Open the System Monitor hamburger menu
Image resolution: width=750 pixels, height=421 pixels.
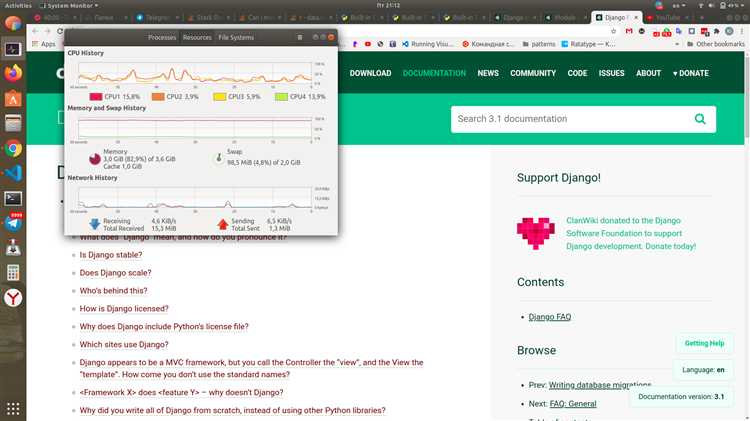click(x=300, y=37)
